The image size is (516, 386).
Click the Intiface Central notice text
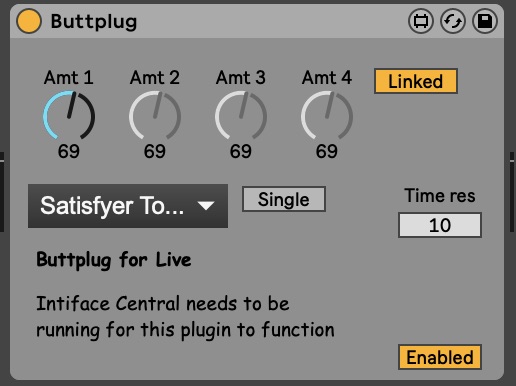(185, 317)
